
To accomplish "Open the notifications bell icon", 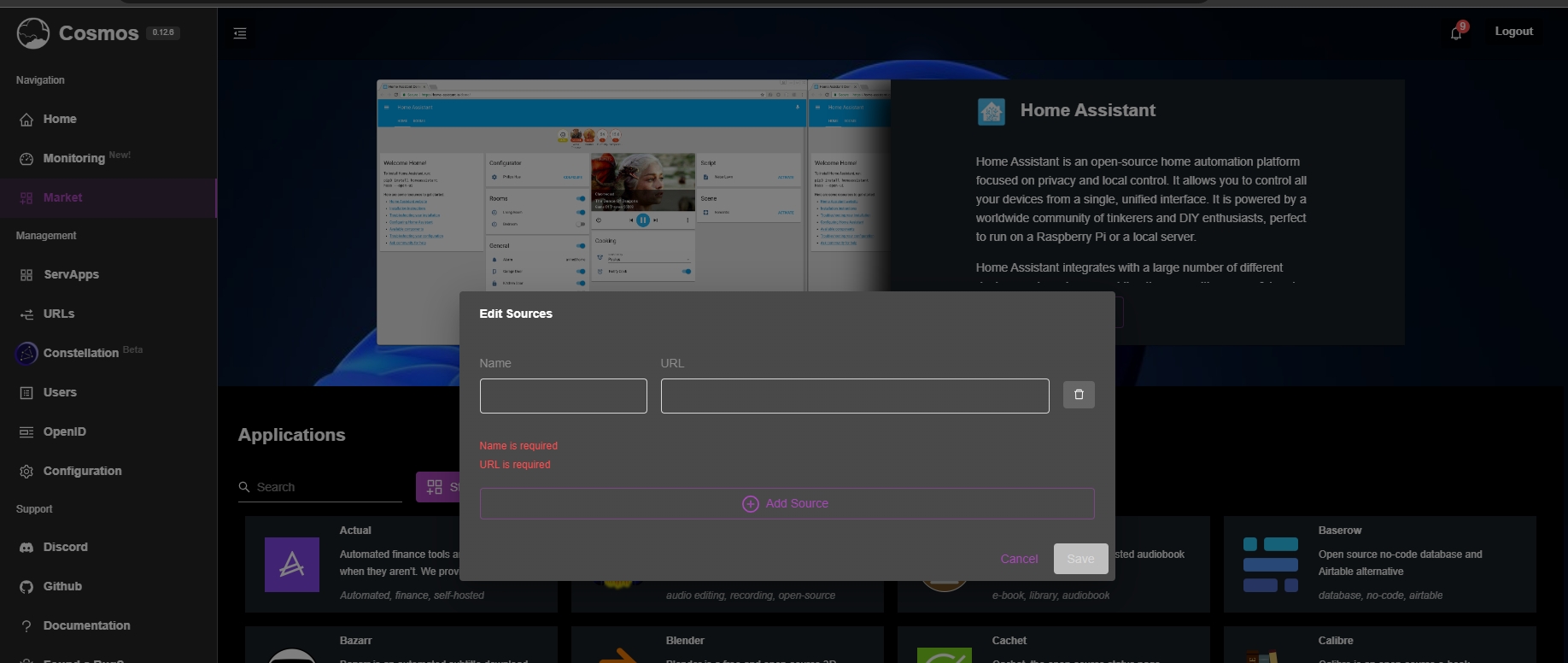I will pos(1456,32).
